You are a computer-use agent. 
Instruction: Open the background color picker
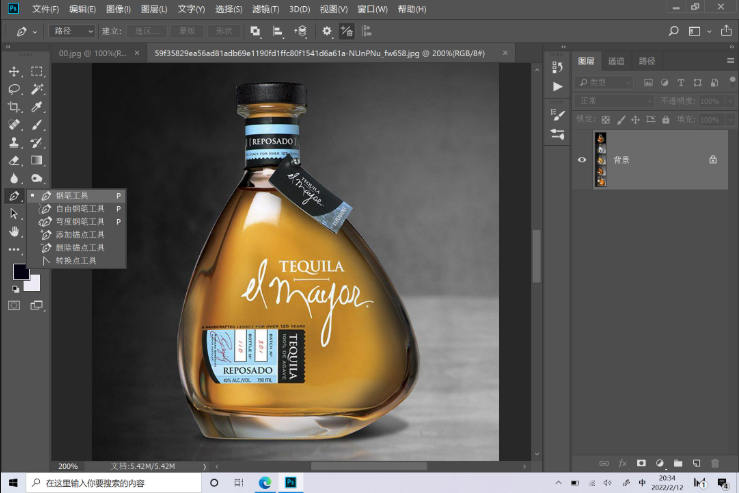pyautogui.click(x=35, y=285)
